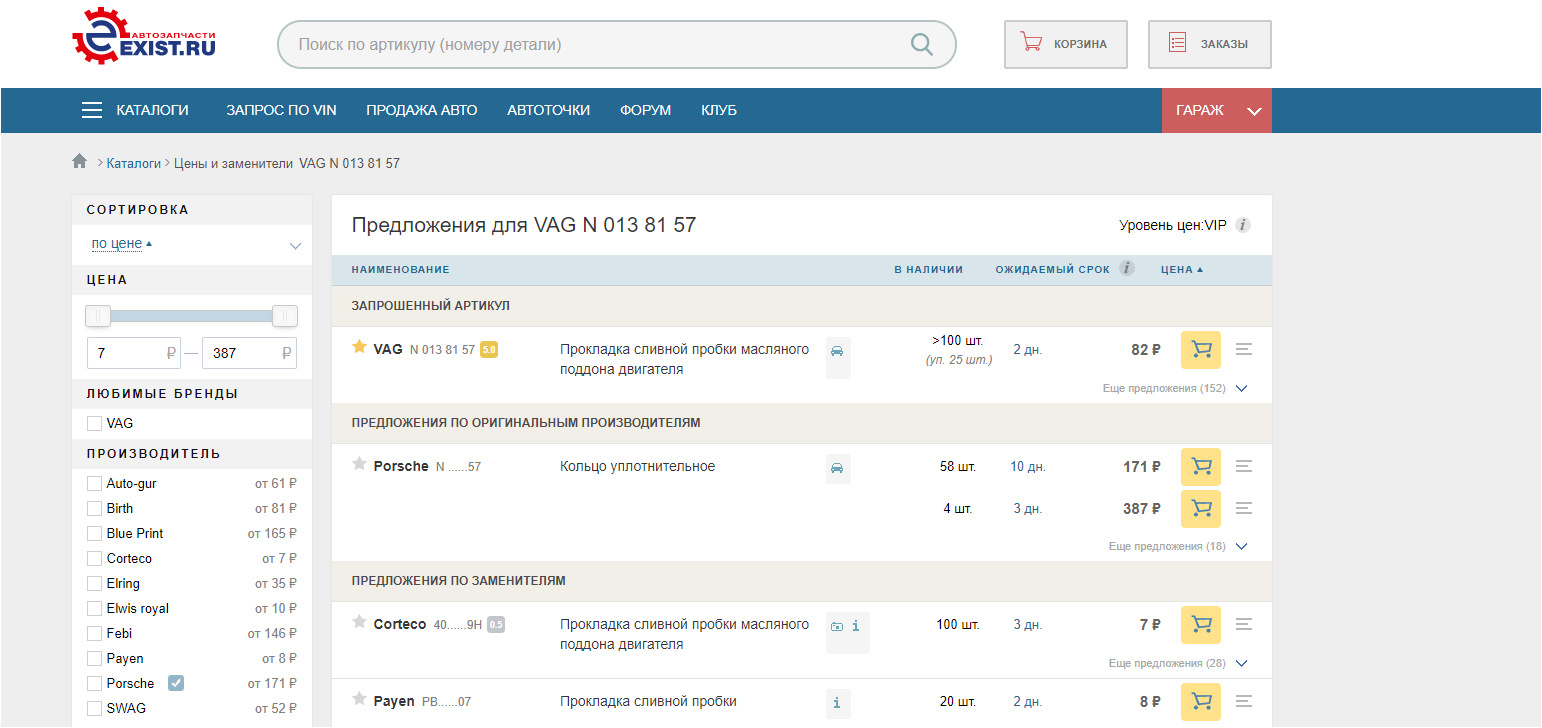Check the Elring manufacturer filter
Image resolution: width=1542 pixels, height=728 pixels.
[x=94, y=583]
